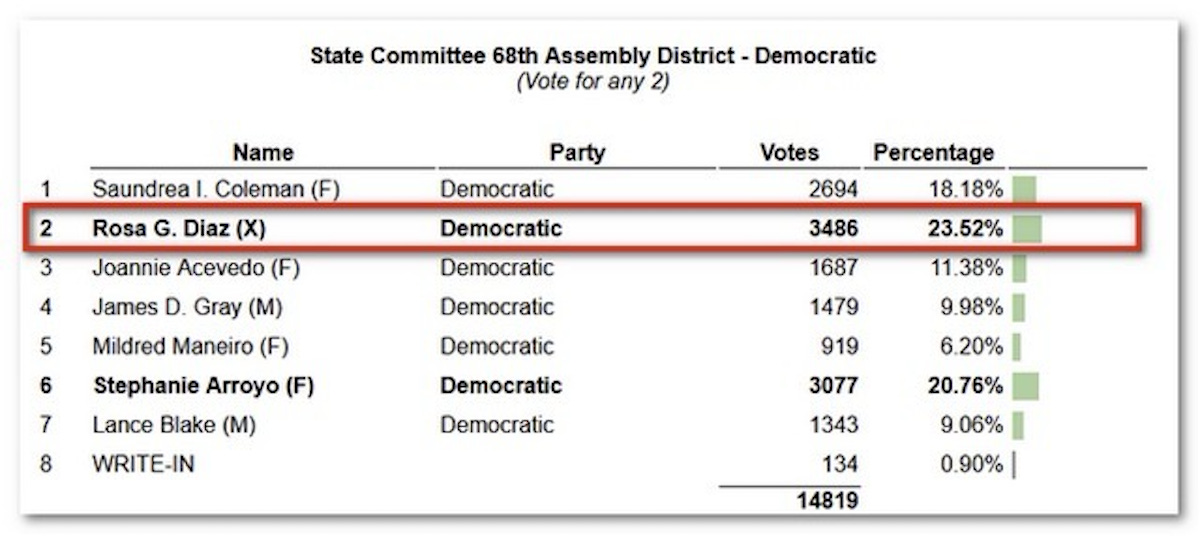
Task: Click the Party column header
Action: pyautogui.click(x=577, y=153)
